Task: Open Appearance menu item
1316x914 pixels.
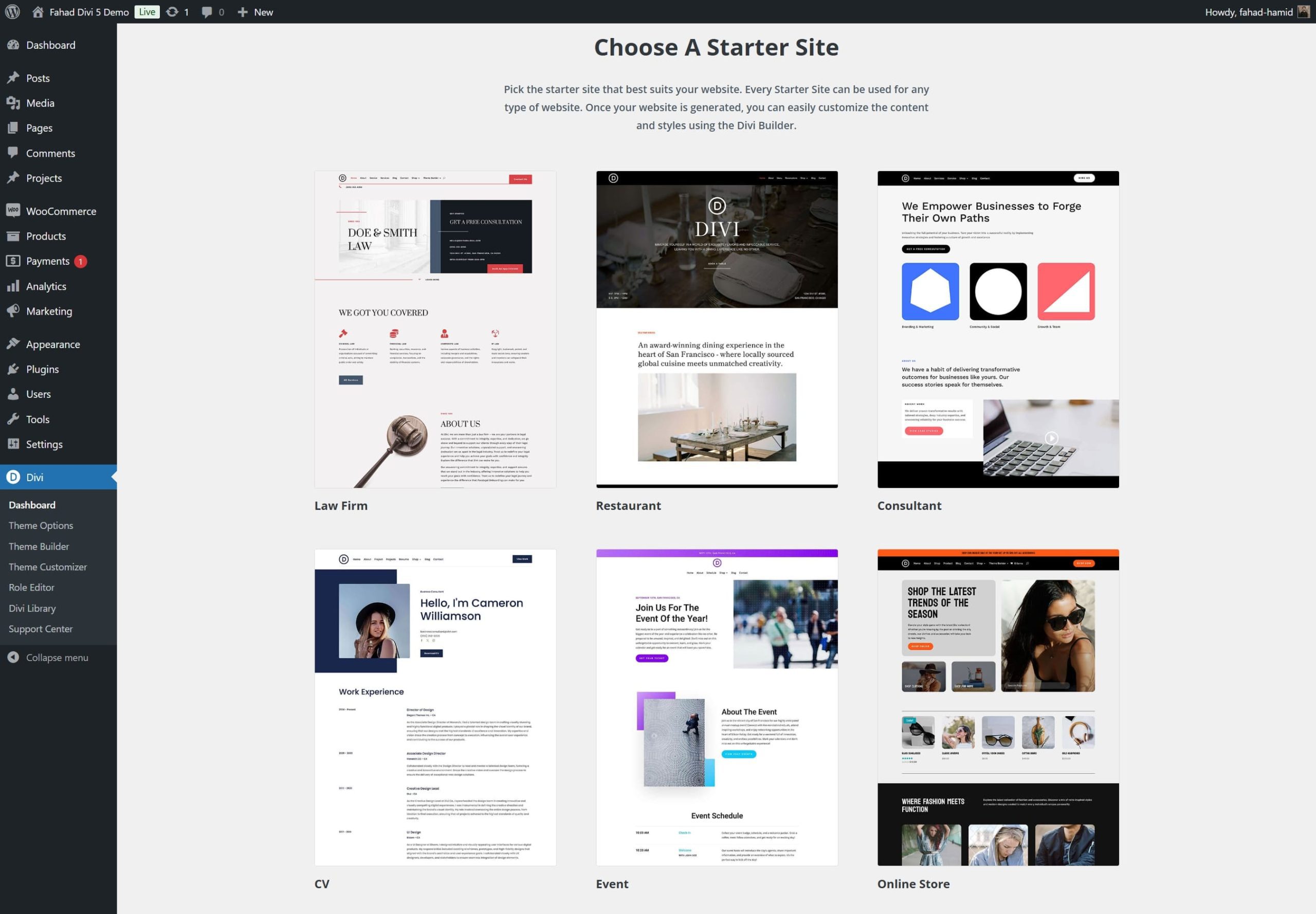Action: point(53,344)
